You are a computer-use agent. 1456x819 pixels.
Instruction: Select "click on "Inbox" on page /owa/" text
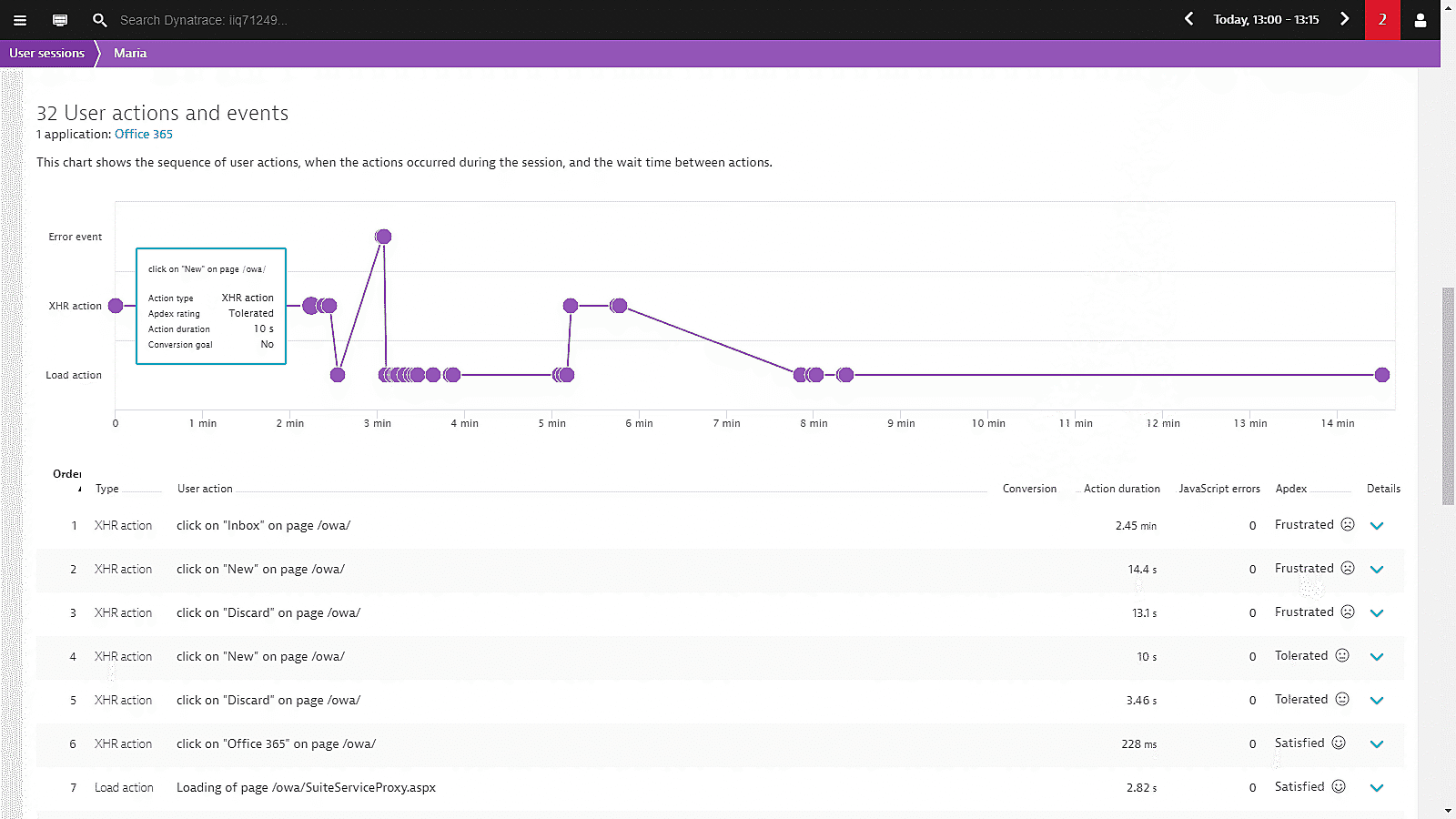263,525
